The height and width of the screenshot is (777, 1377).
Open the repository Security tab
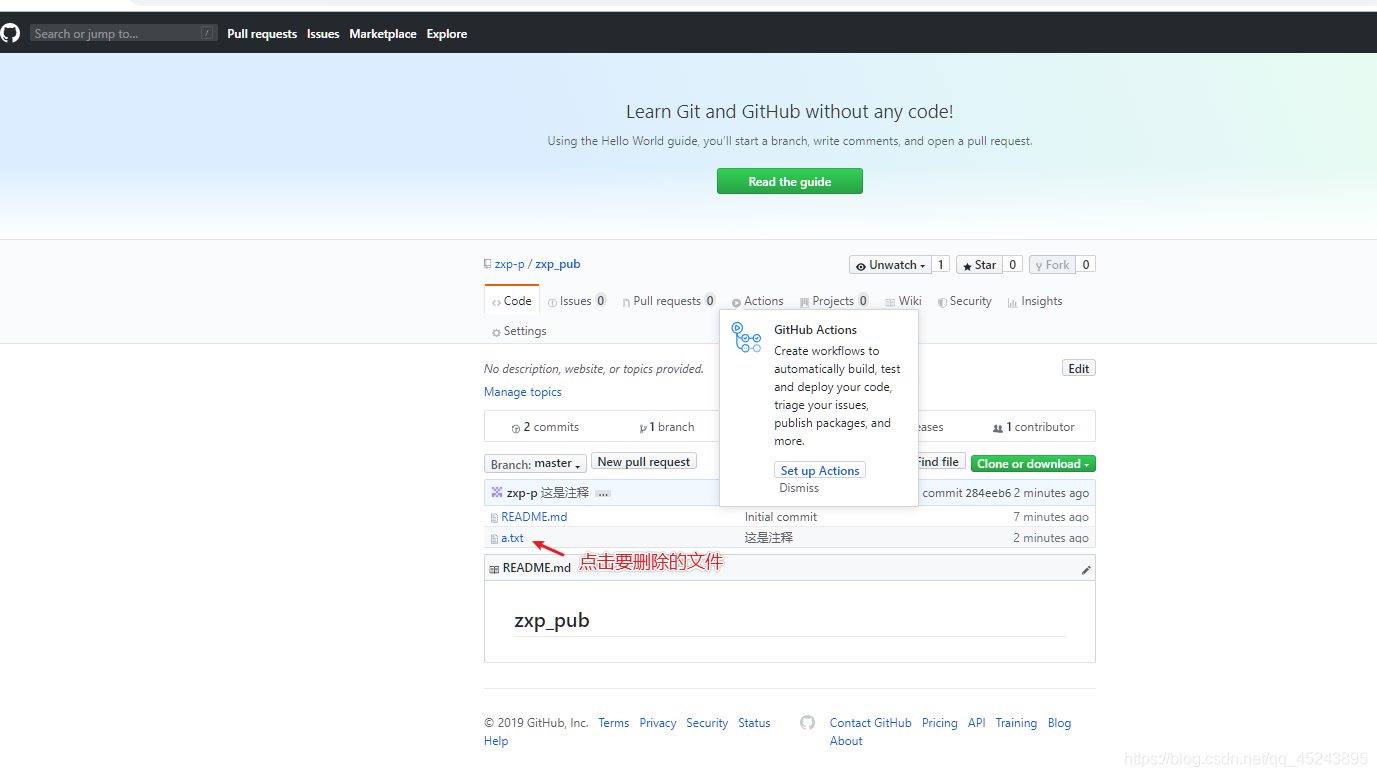964,301
